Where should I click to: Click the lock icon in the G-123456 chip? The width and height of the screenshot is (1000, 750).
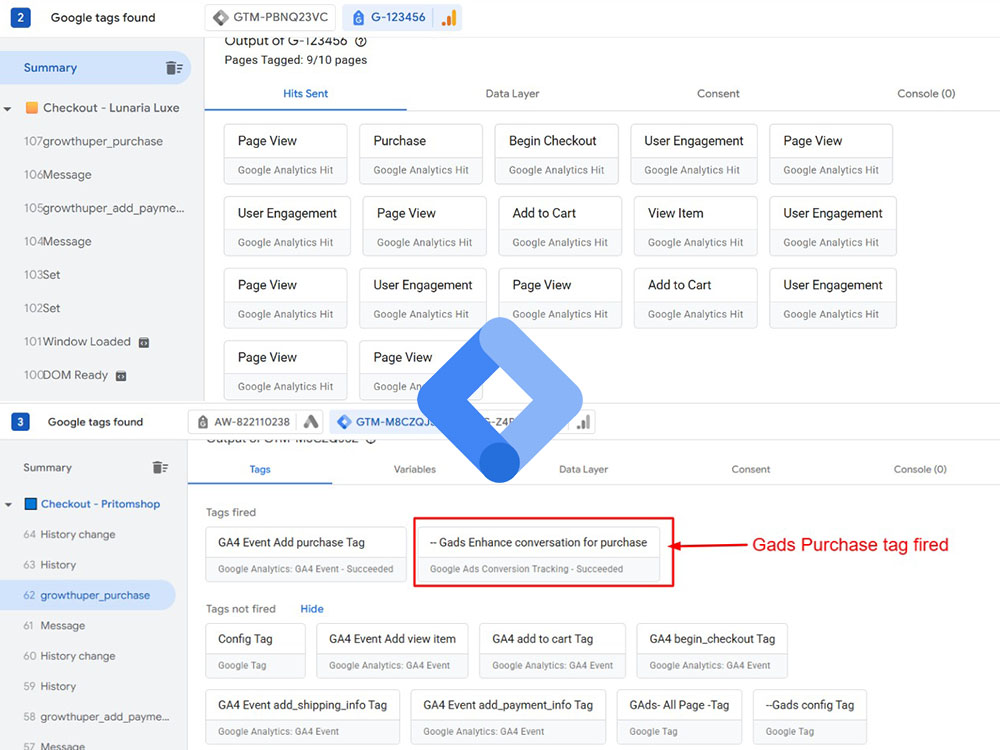358,18
